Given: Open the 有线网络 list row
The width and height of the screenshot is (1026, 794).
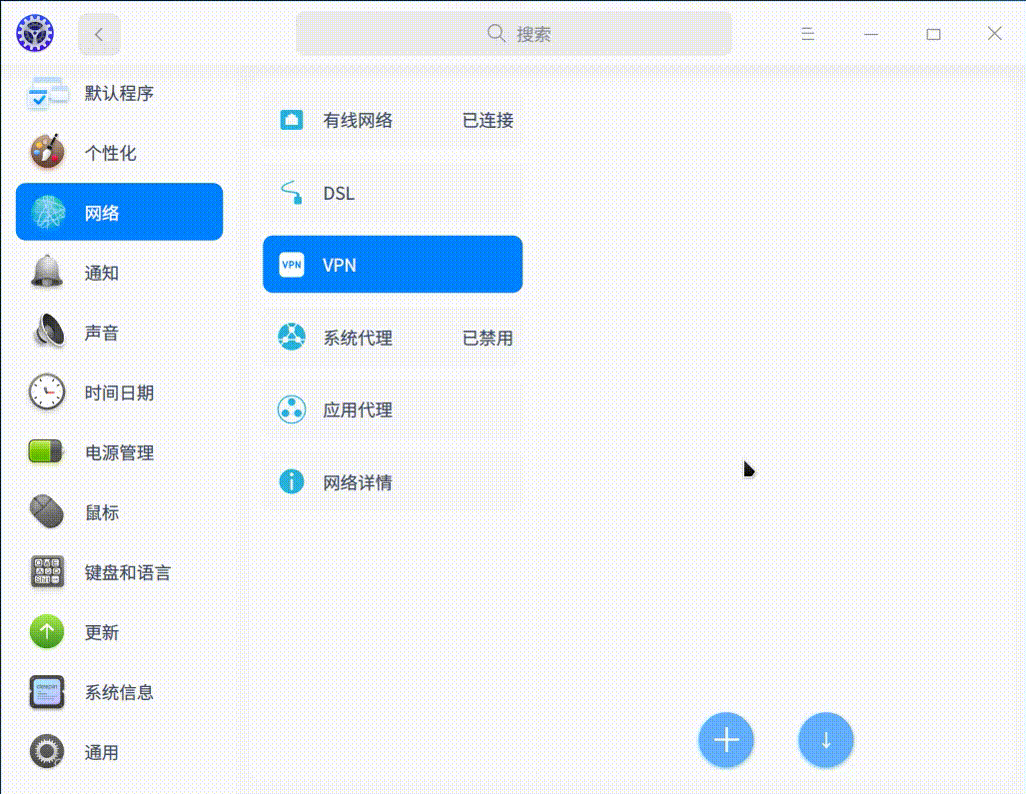Looking at the screenshot, I should (x=393, y=120).
